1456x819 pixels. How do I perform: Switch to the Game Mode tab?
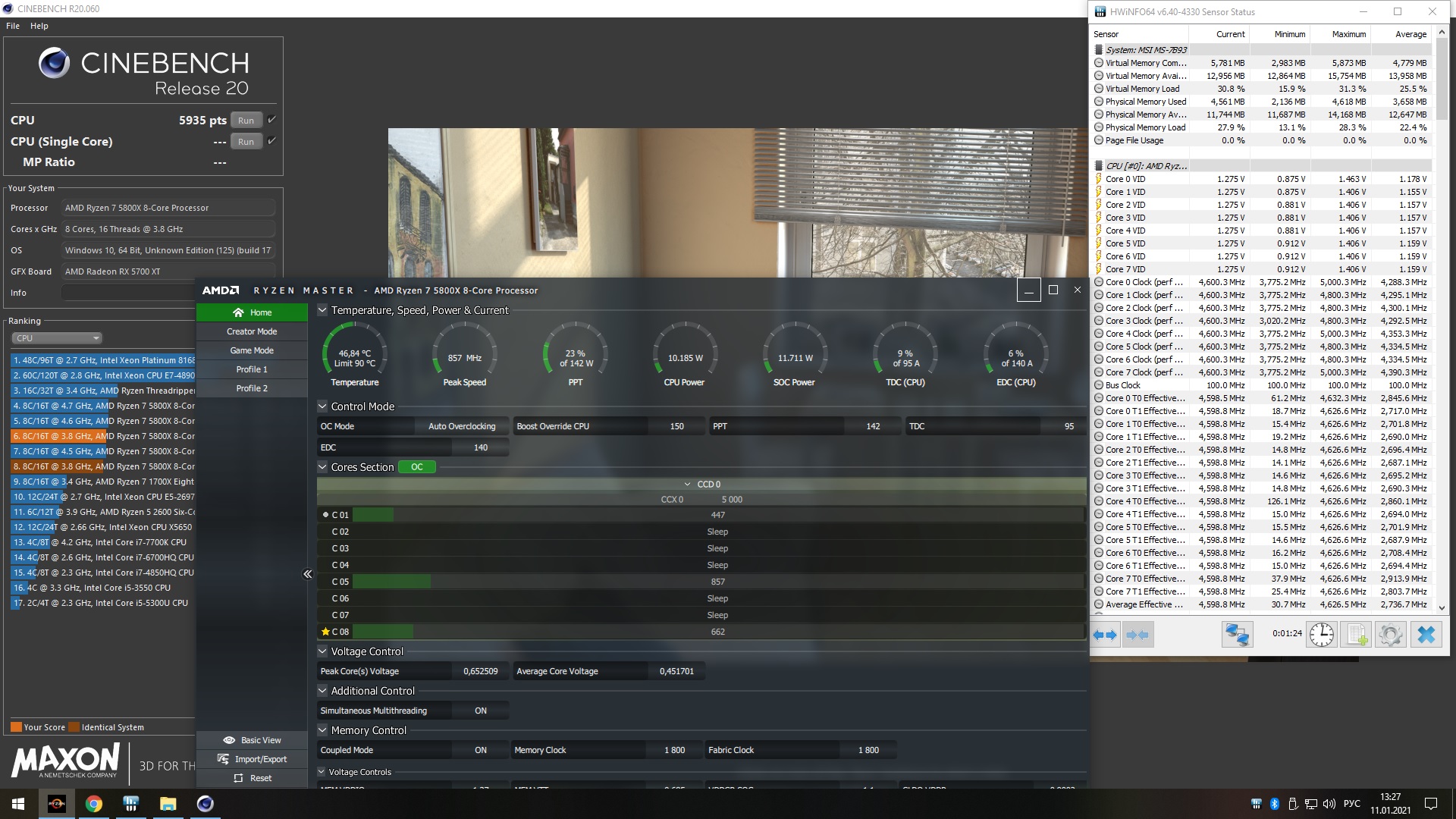coord(252,350)
